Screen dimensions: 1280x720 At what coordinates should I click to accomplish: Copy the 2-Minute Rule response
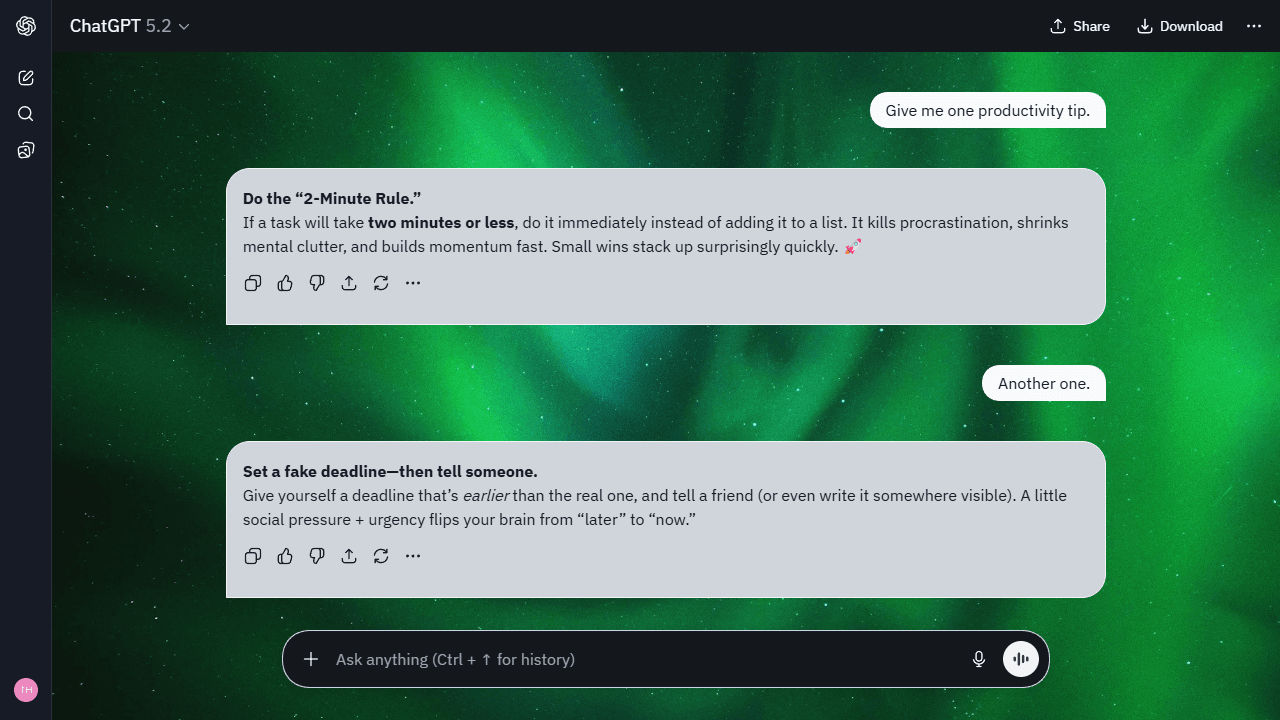coord(253,283)
